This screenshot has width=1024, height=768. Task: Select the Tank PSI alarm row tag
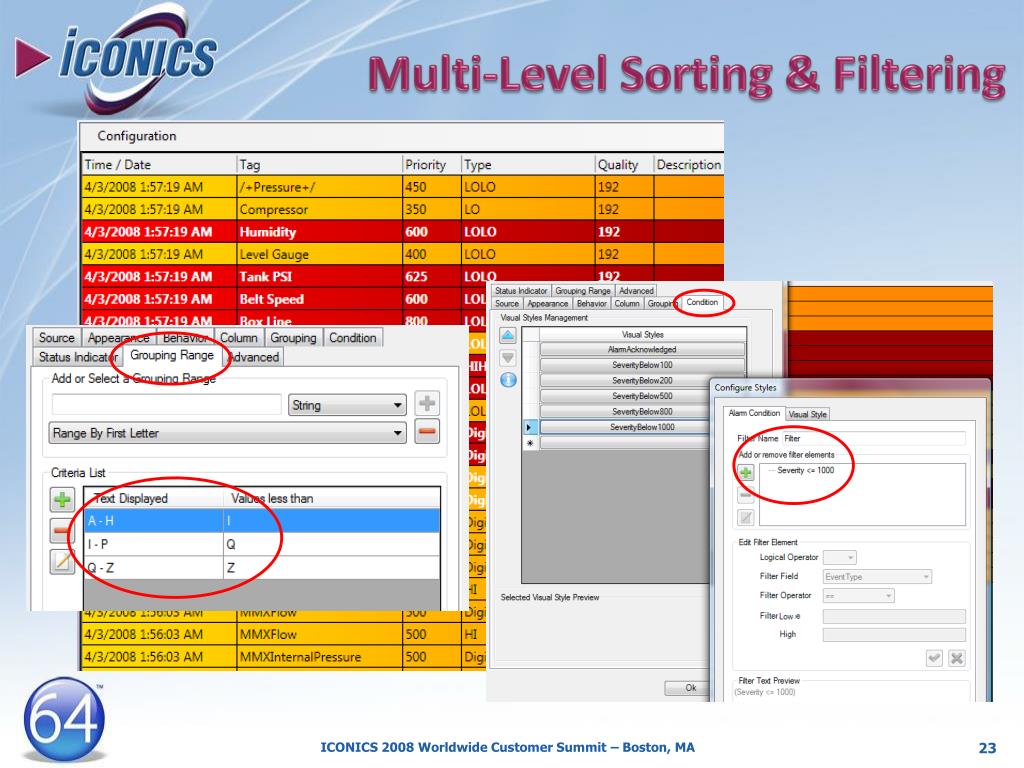[266, 277]
